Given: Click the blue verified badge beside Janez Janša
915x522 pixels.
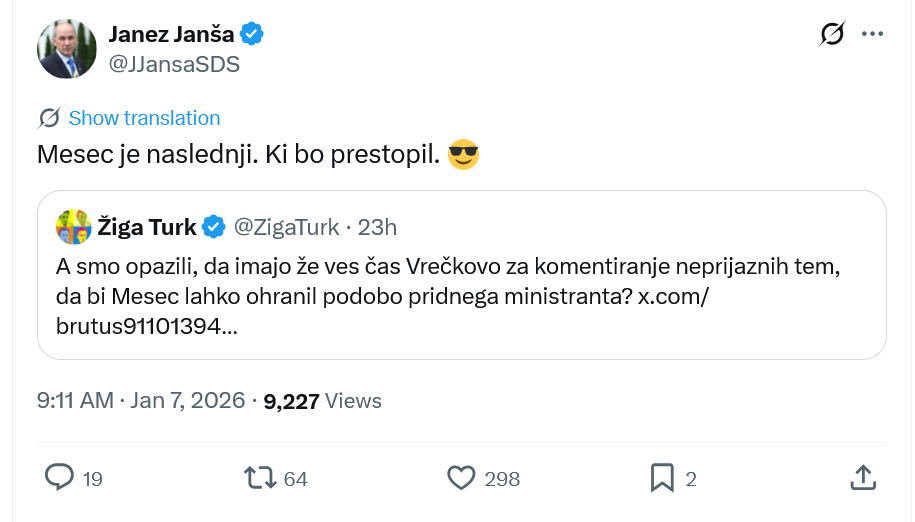Looking at the screenshot, I should tap(252, 34).
